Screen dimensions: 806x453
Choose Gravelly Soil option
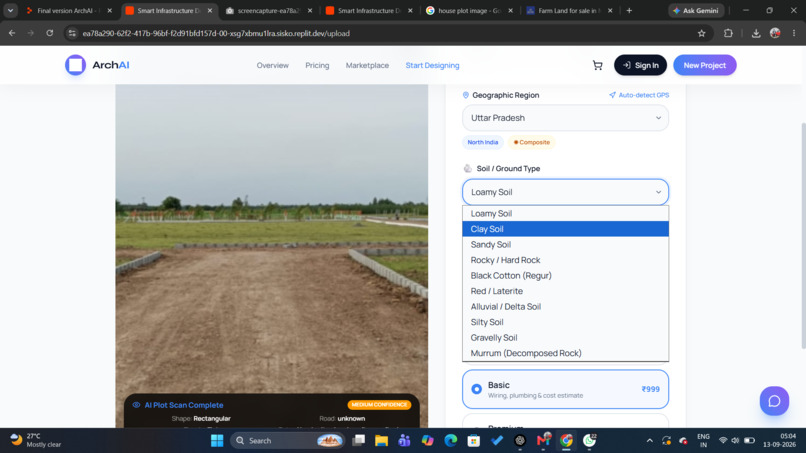point(565,337)
